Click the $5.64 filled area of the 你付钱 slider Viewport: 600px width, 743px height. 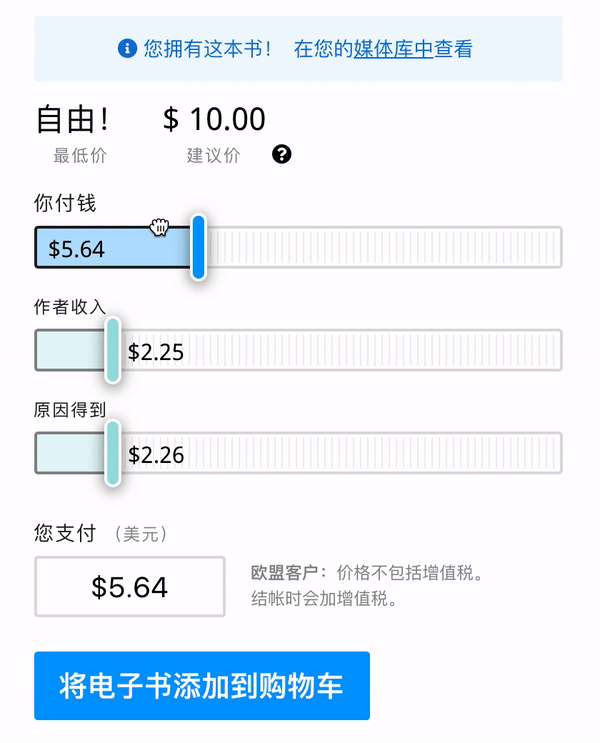point(110,248)
